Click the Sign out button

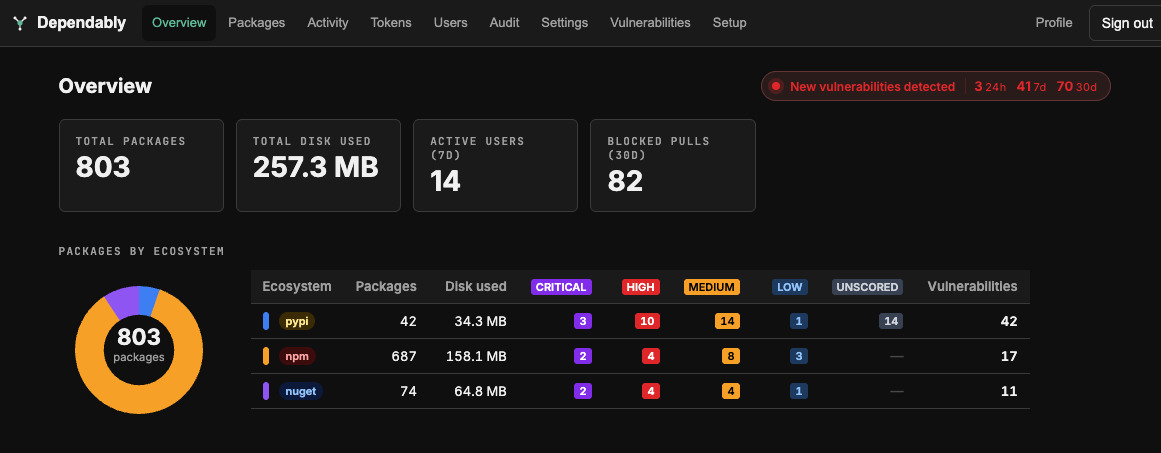(x=1127, y=23)
